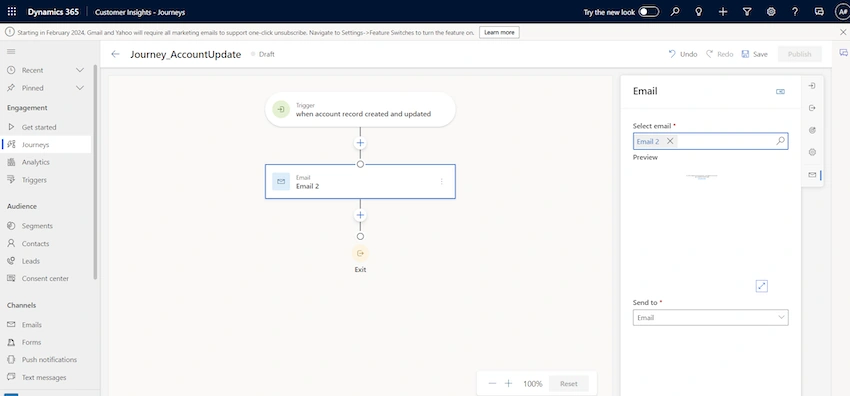Open Consent center in the sidebar
Screen dimensions: 850x396
coord(46,278)
